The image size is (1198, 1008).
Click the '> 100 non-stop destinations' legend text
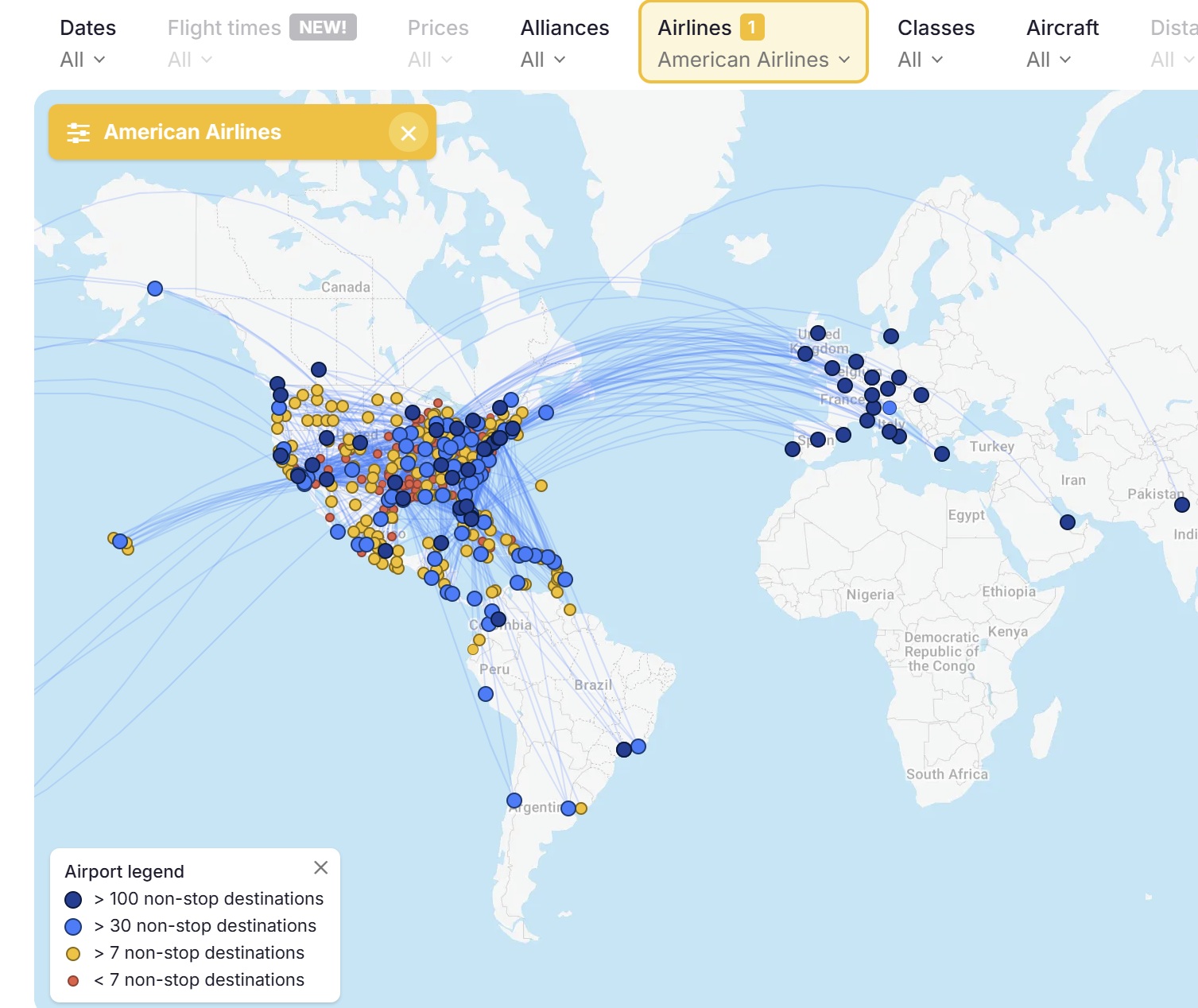[208, 899]
